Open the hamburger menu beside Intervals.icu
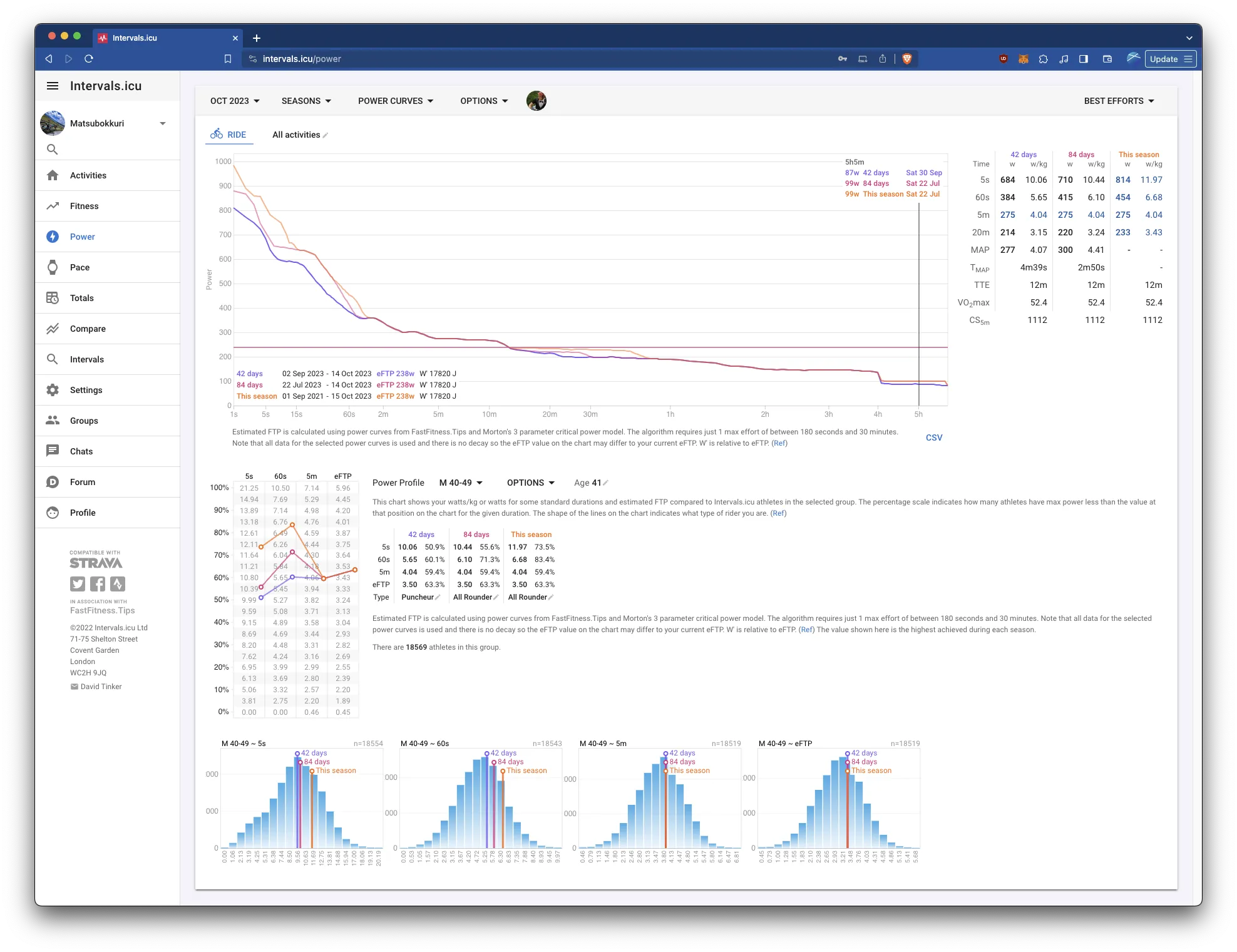 [53, 86]
